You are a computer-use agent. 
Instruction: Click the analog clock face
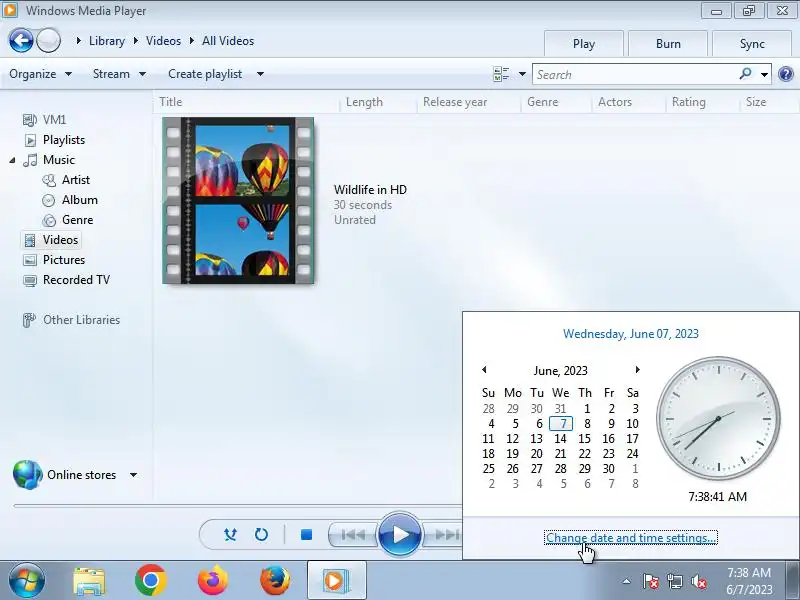click(x=718, y=418)
